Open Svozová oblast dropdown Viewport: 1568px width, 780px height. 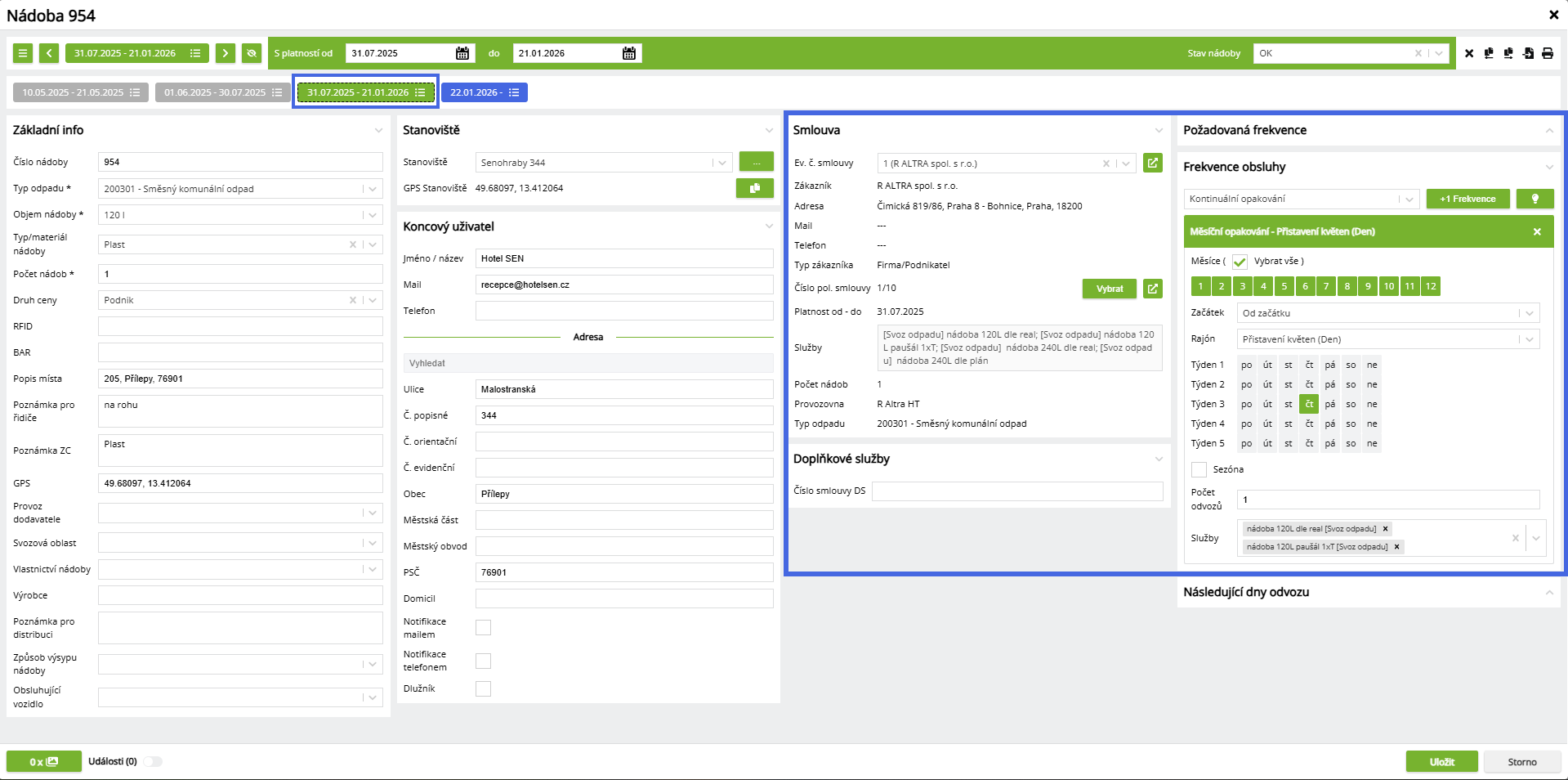click(x=373, y=543)
